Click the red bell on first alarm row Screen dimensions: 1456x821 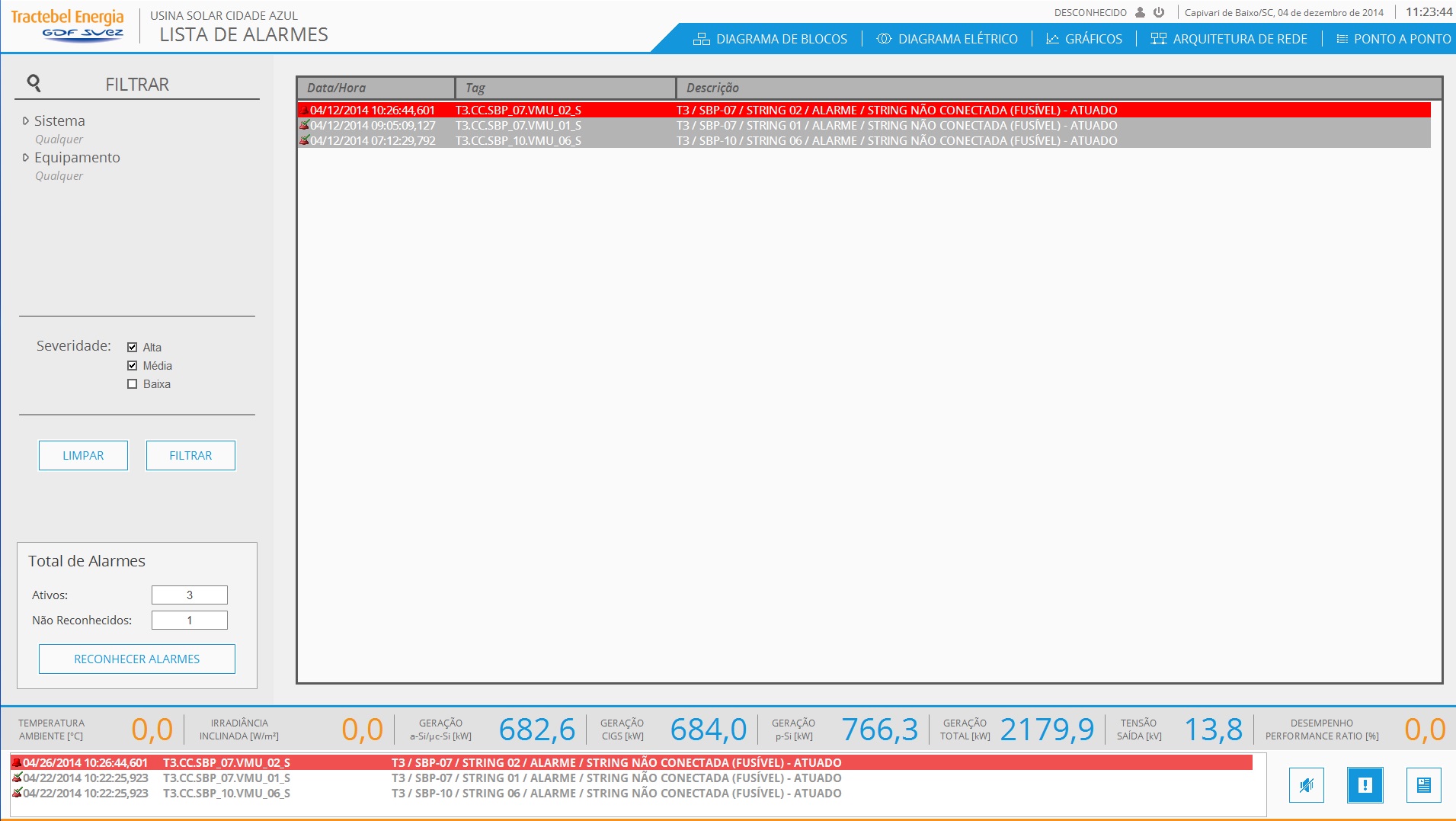(303, 110)
